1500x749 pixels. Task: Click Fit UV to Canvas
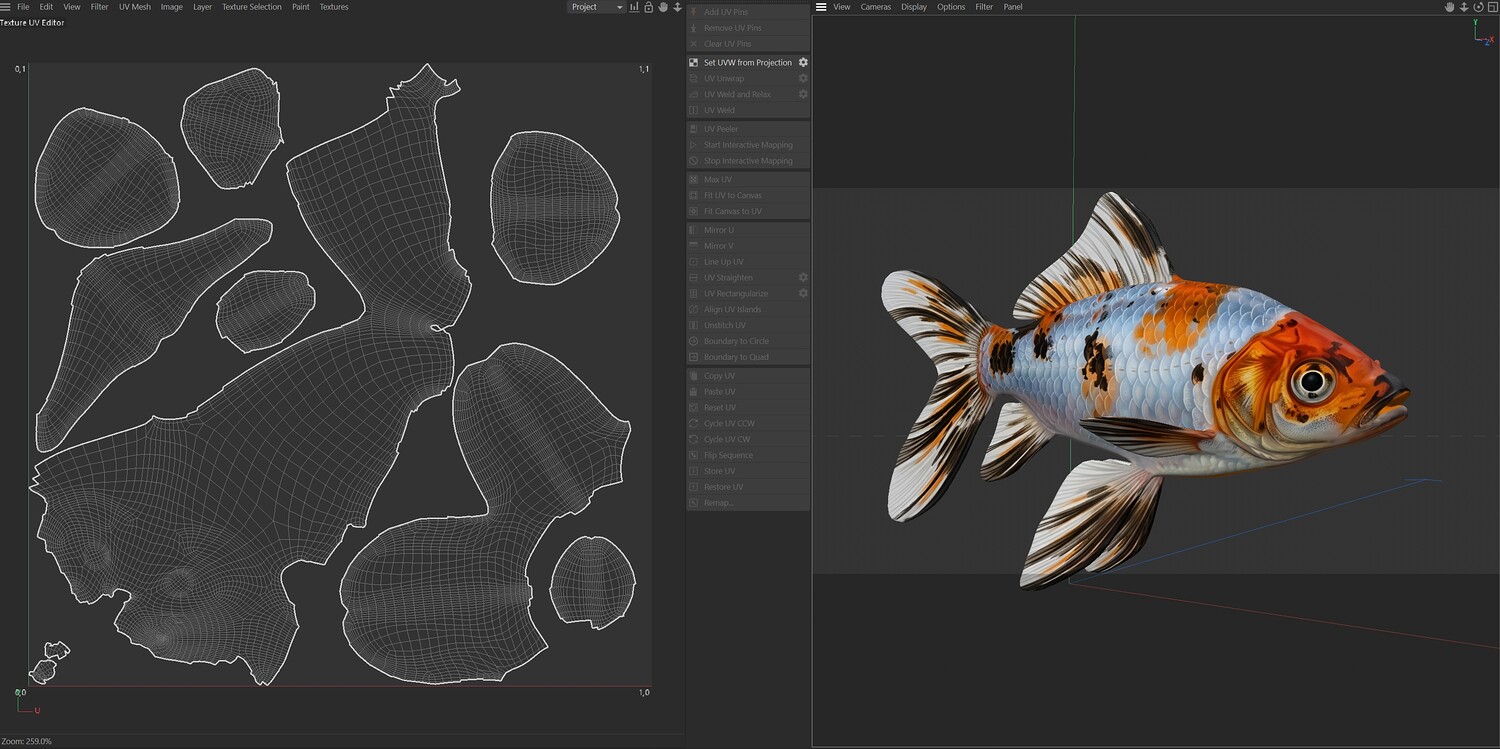tap(748, 196)
